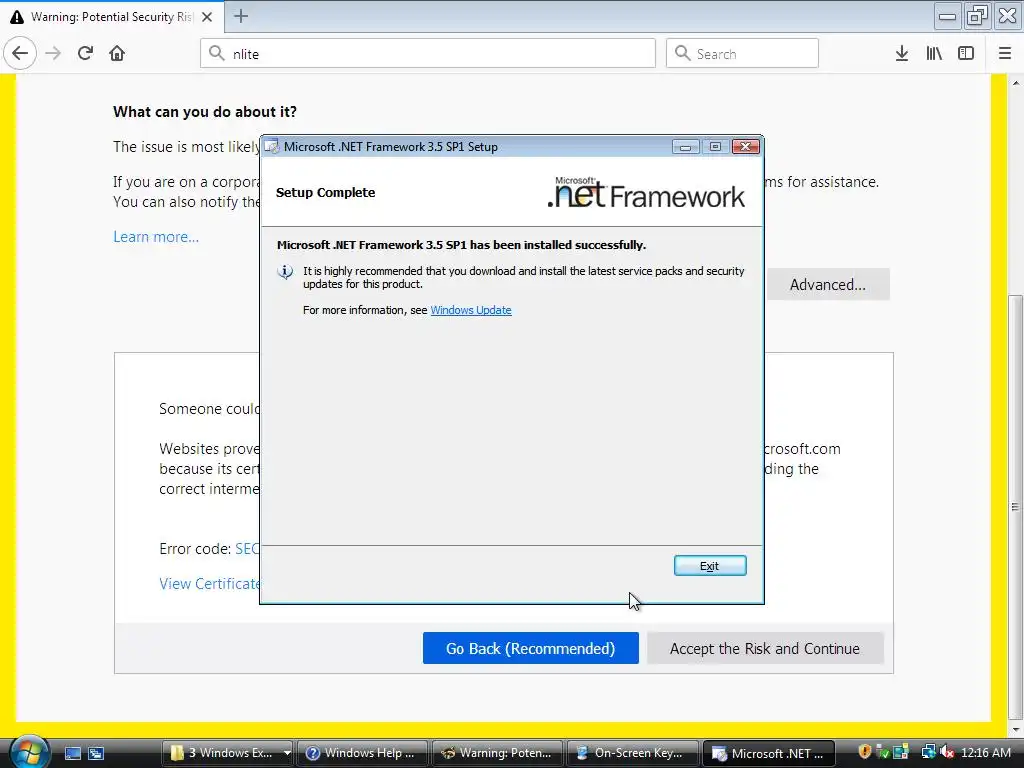Image resolution: width=1024 pixels, height=768 pixels.
Task: Click the muted volume tray icon
Action: tap(947, 752)
